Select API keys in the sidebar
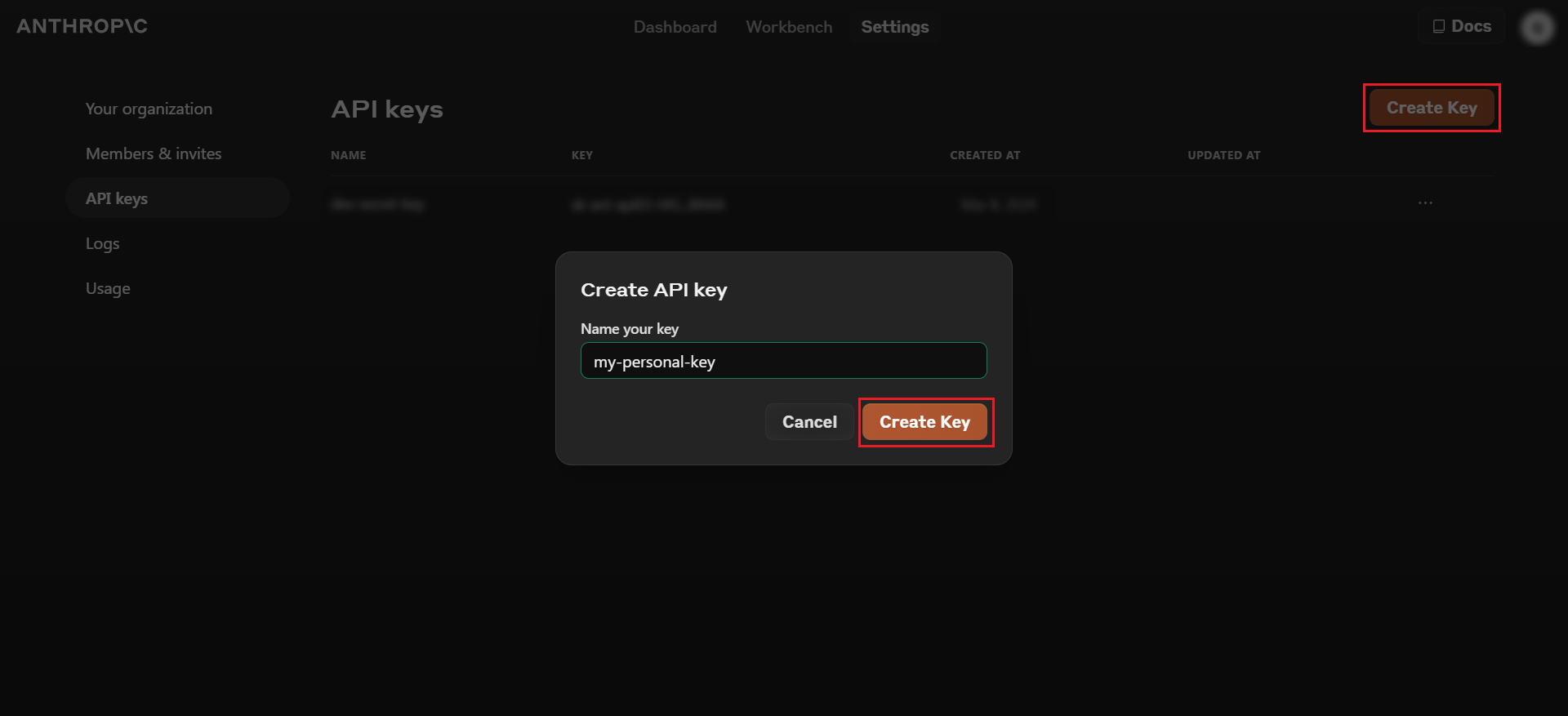 [x=117, y=198]
